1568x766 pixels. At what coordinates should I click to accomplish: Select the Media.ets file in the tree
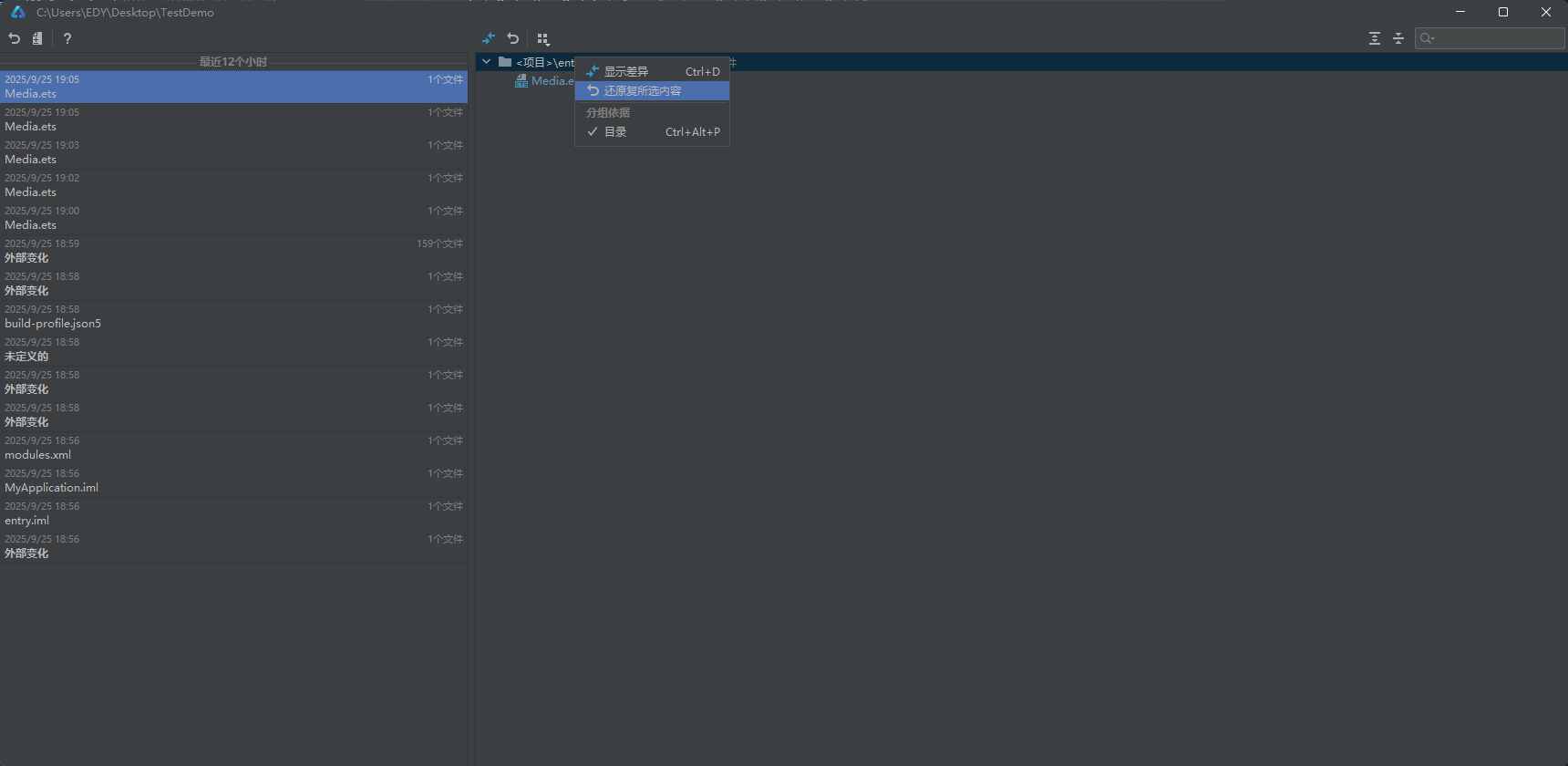pyautogui.click(x=550, y=81)
